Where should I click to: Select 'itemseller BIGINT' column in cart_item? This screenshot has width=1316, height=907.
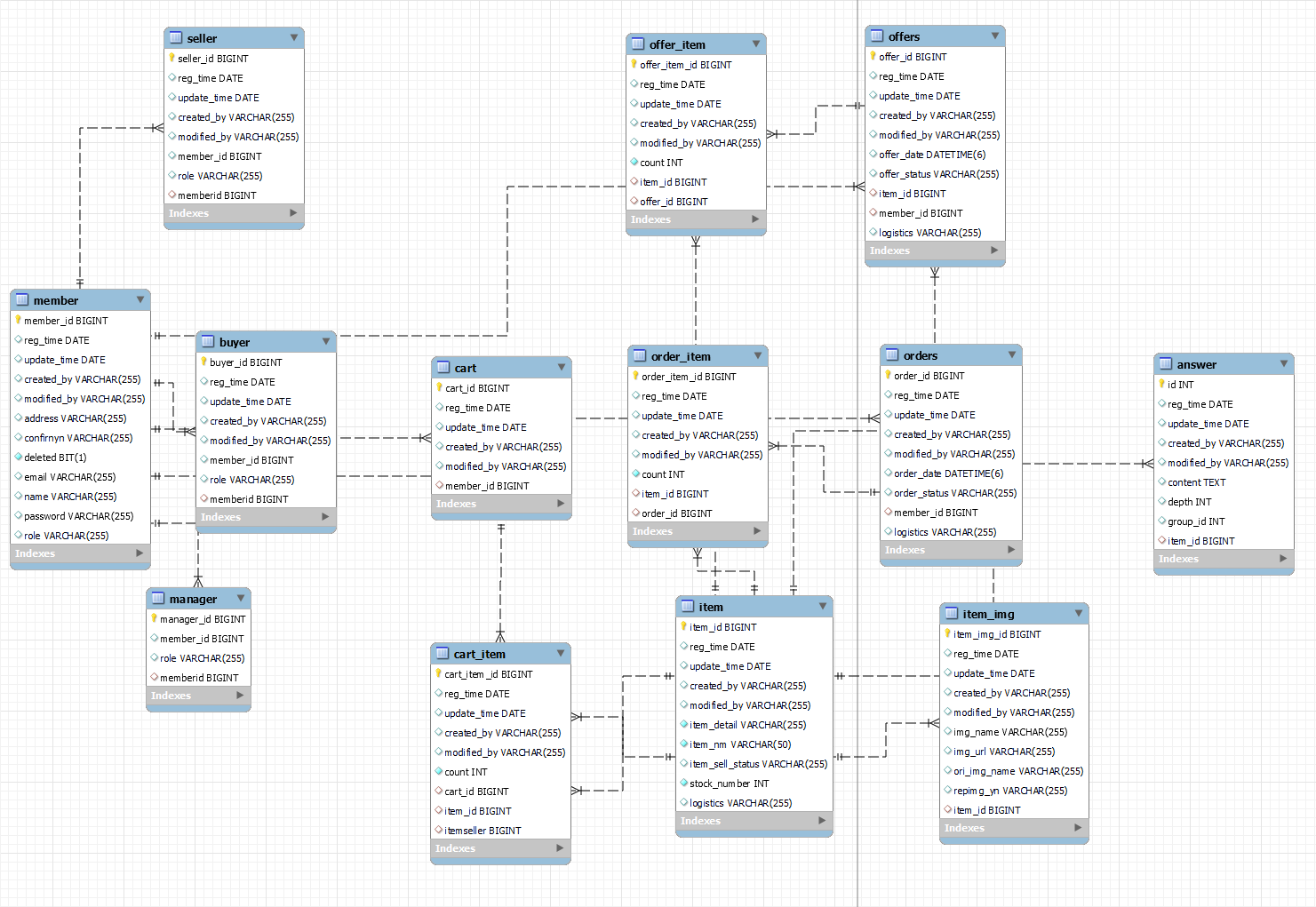point(500,831)
